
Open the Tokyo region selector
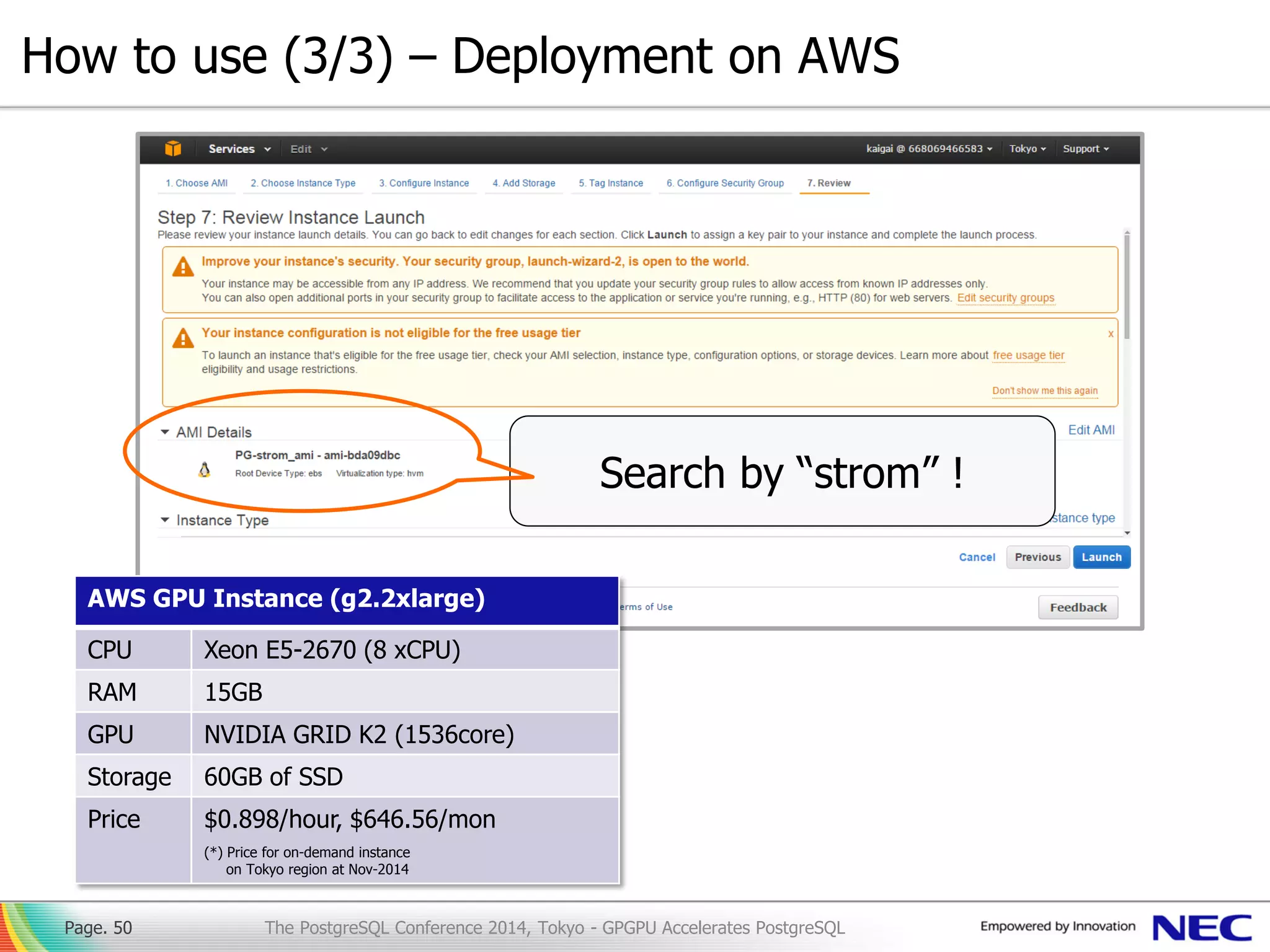pyautogui.click(x=1027, y=149)
